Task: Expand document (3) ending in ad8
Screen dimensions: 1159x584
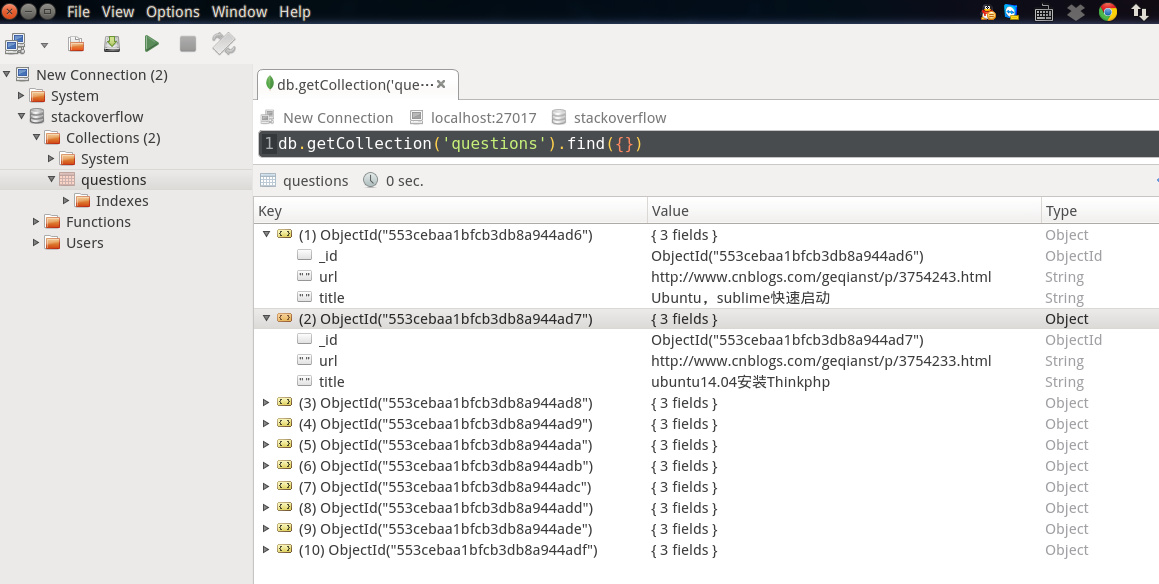Action: (266, 402)
